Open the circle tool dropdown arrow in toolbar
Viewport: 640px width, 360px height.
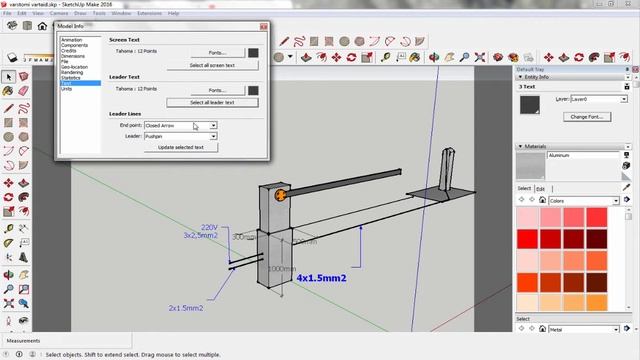(290, 57)
